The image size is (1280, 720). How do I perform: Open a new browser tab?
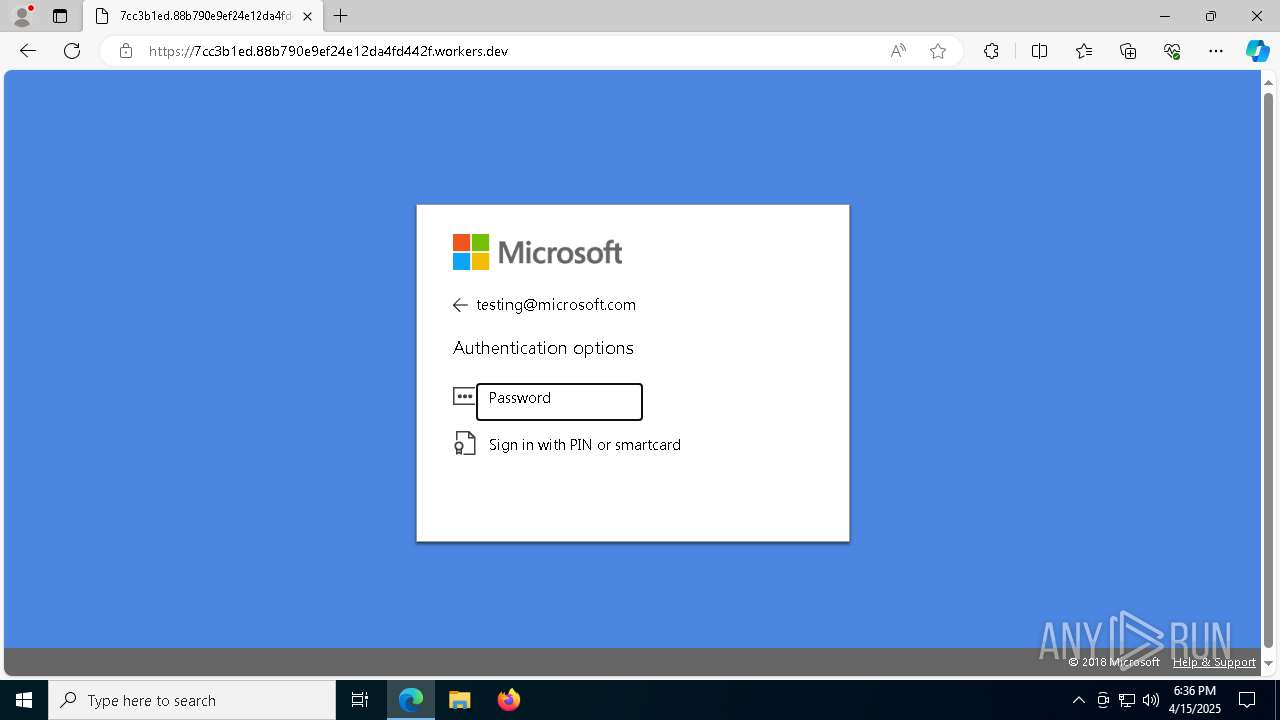tap(341, 16)
